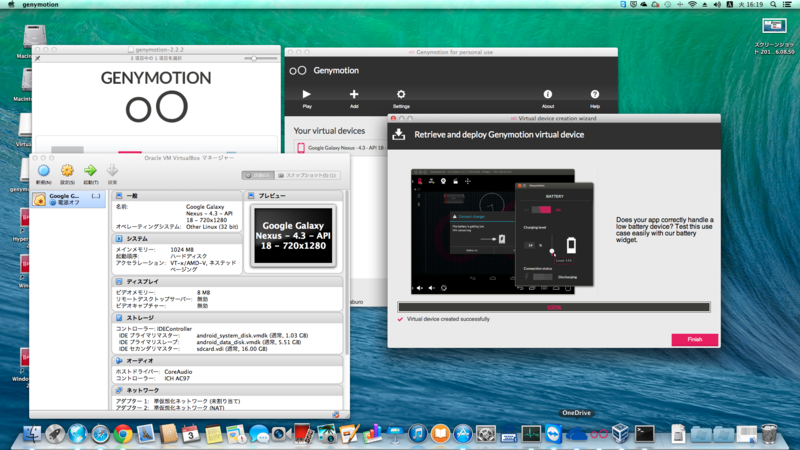
Task: Click the VM preview thumbnail in VirtualBox
Action: tap(293, 236)
